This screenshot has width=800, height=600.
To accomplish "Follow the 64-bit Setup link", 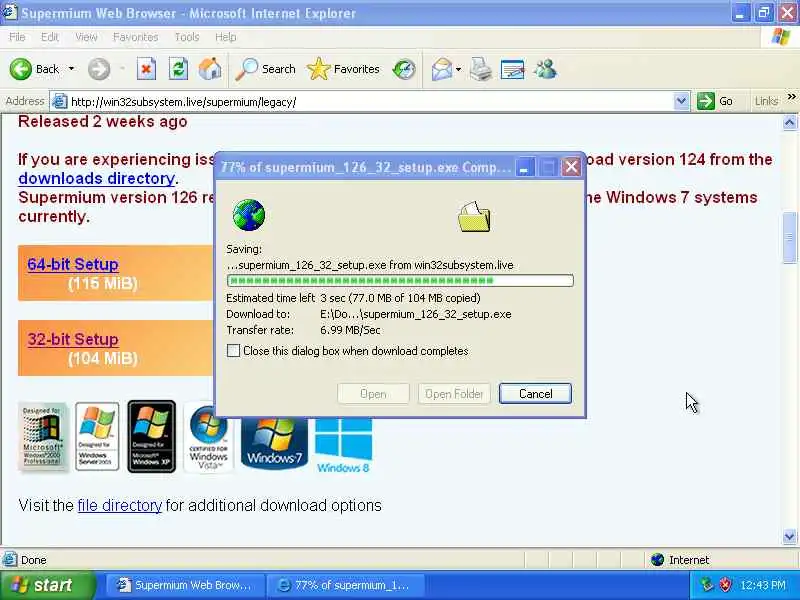I will 73,264.
